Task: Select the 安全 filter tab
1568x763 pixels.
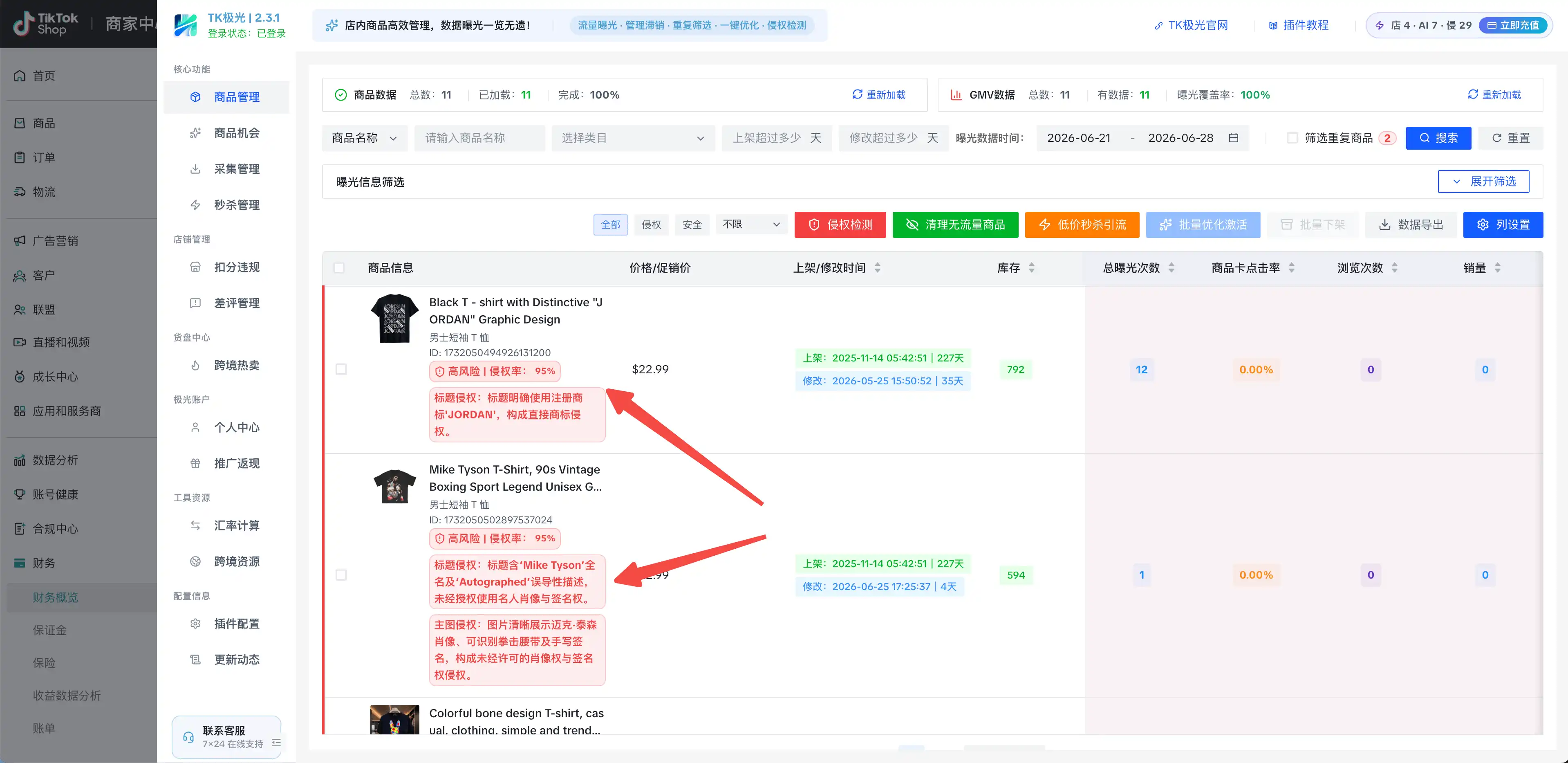Action: pos(692,225)
